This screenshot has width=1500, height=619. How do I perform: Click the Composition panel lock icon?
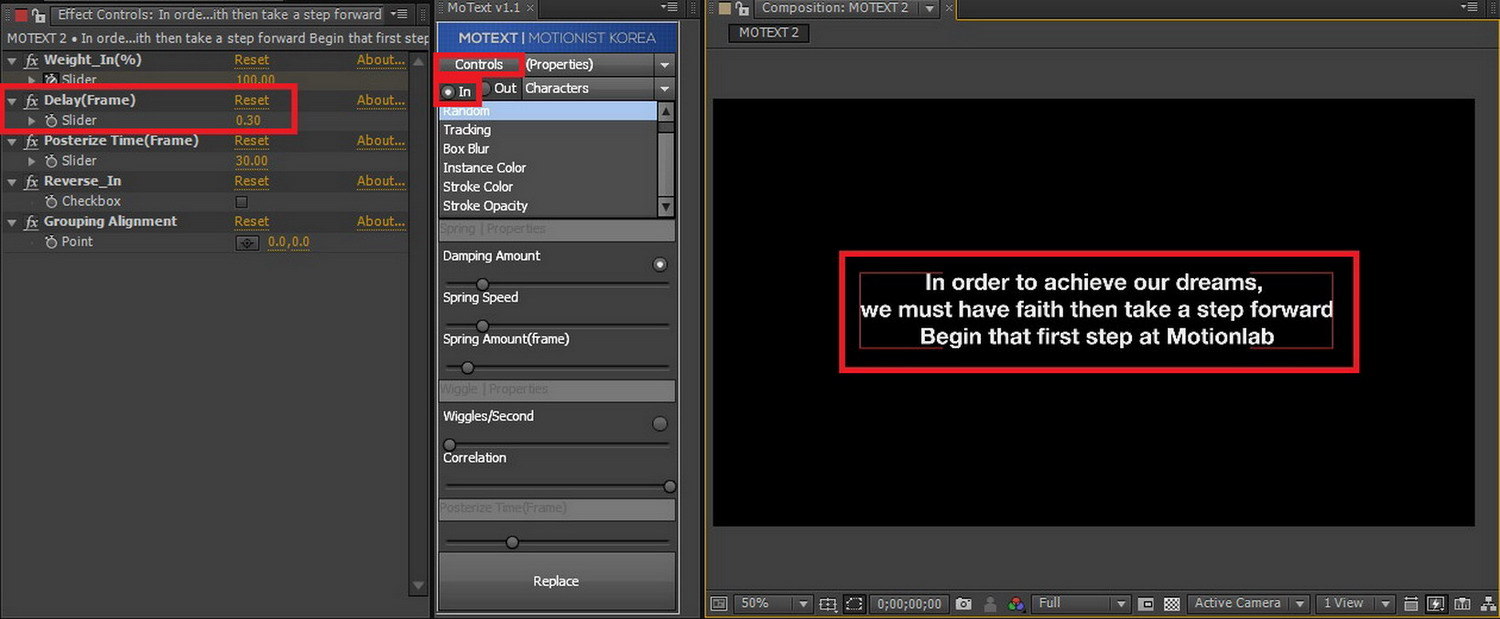(740, 9)
